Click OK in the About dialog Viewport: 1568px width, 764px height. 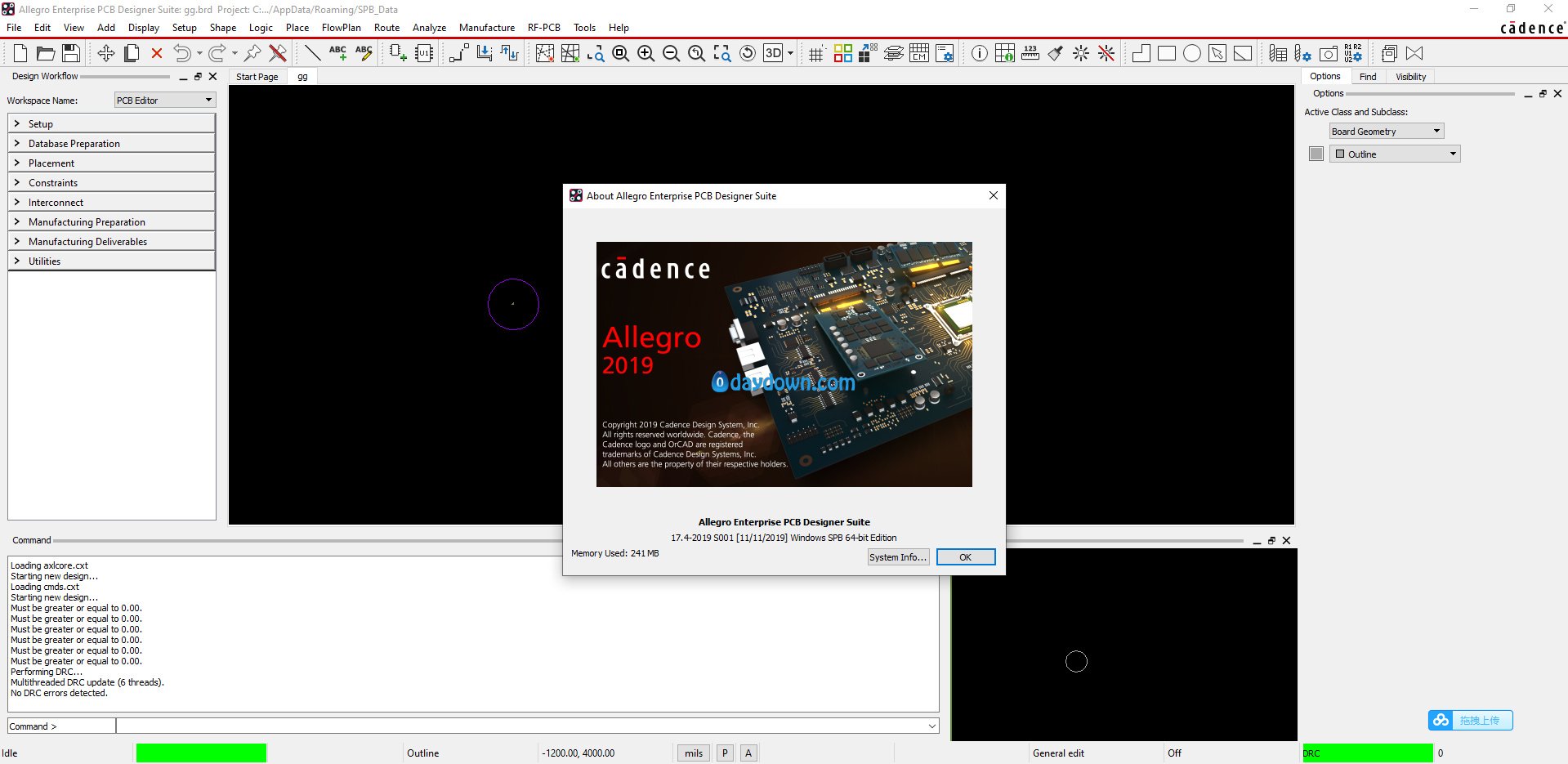click(966, 557)
